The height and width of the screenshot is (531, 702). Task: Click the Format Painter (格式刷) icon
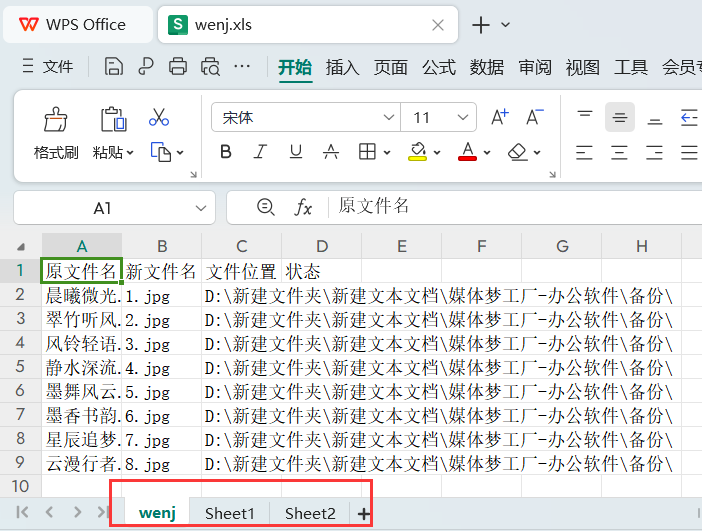(x=56, y=121)
